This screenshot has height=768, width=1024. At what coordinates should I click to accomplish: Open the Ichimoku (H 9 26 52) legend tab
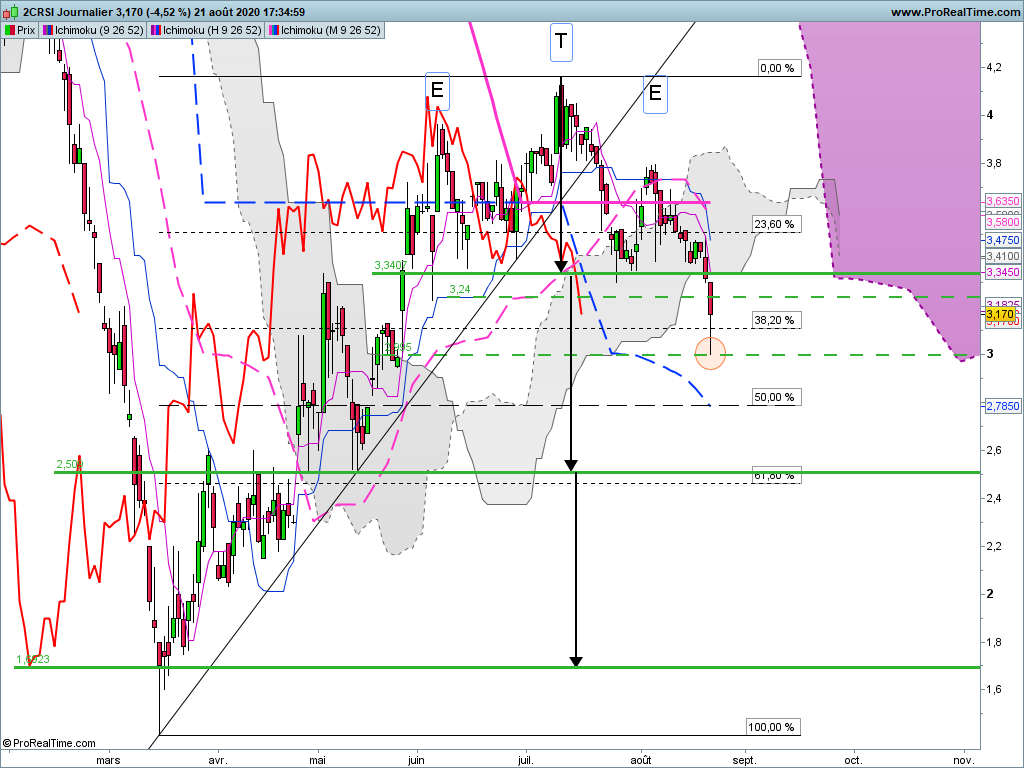click(x=206, y=30)
